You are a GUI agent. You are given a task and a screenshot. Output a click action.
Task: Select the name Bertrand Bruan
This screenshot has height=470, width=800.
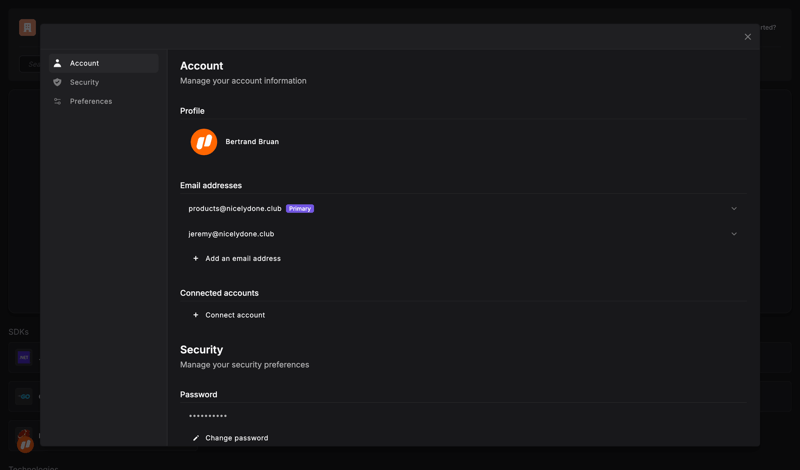point(252,142)
